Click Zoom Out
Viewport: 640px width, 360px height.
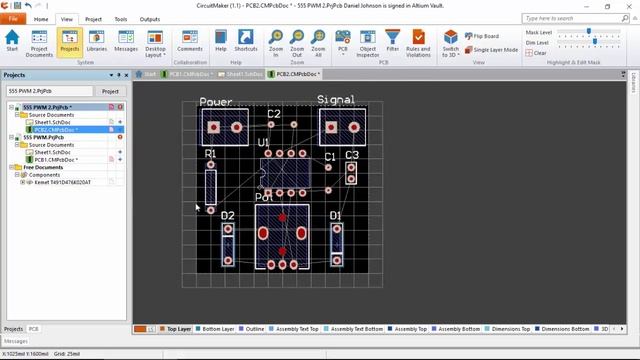[x=297, y=43]
